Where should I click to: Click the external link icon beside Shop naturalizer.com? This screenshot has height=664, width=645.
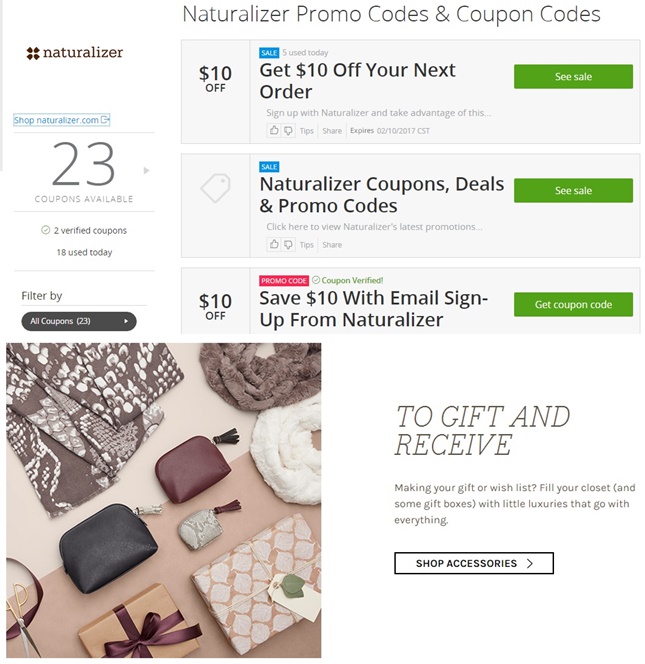[x=105, y=120]
